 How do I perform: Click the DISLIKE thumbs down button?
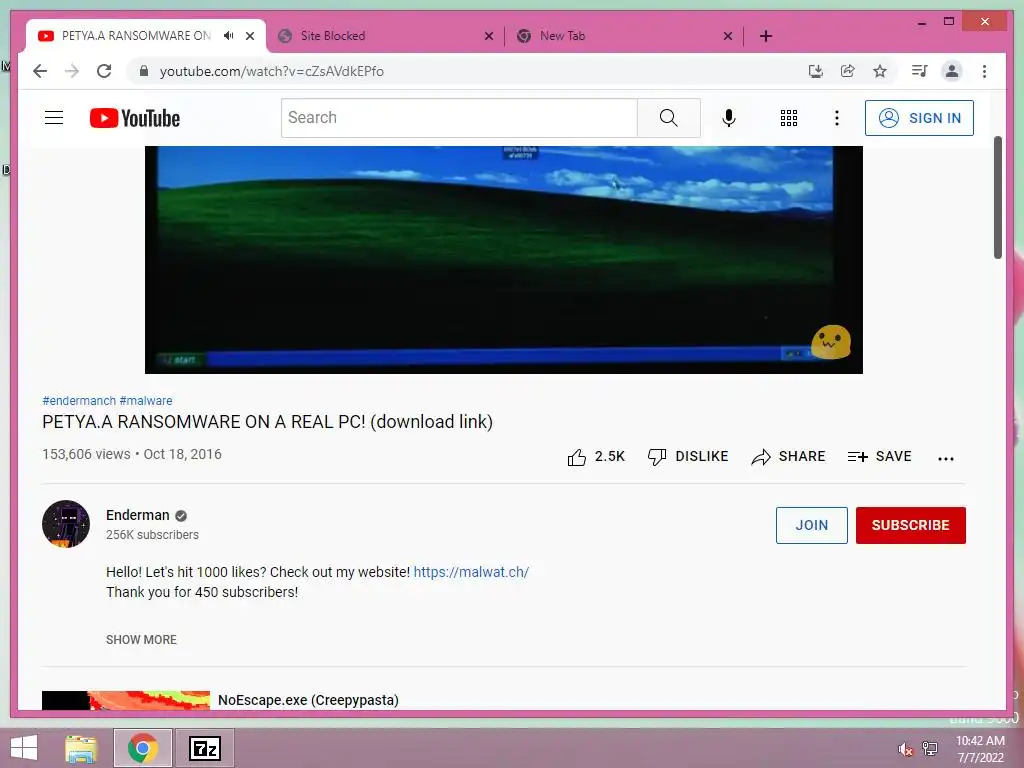coord(688,456)
